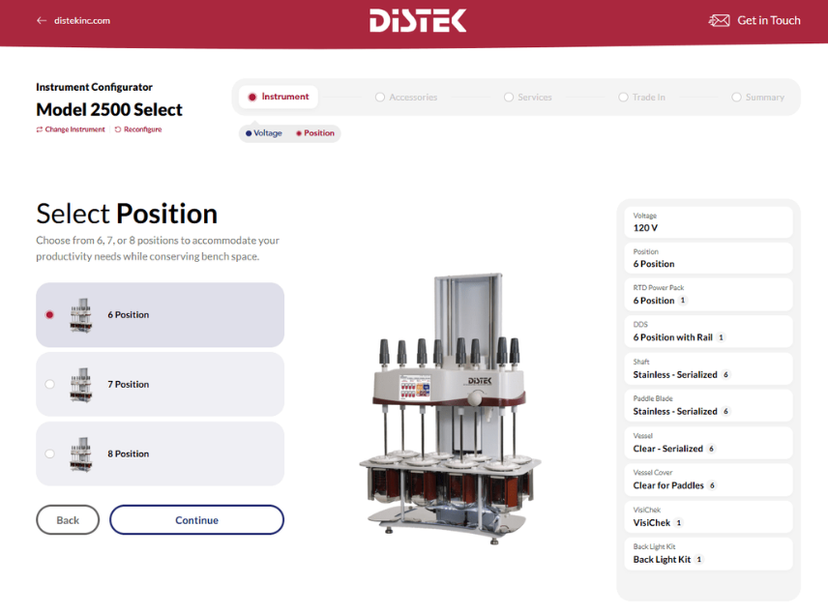
Task: Click the 6 Position instrument thumbnail icon
Action: point(82,314)
